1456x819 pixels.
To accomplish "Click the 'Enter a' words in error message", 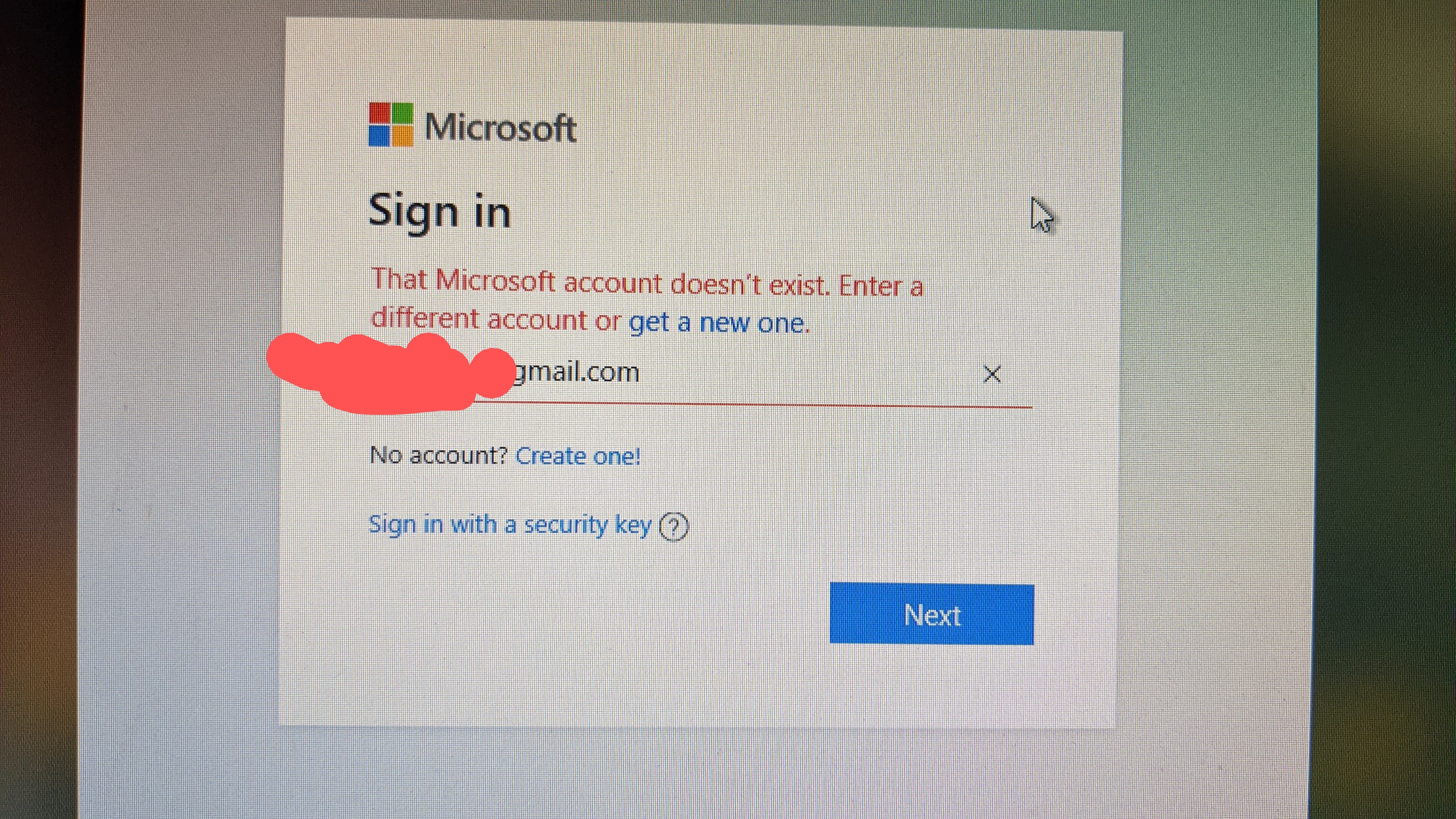I will point(880,286).
